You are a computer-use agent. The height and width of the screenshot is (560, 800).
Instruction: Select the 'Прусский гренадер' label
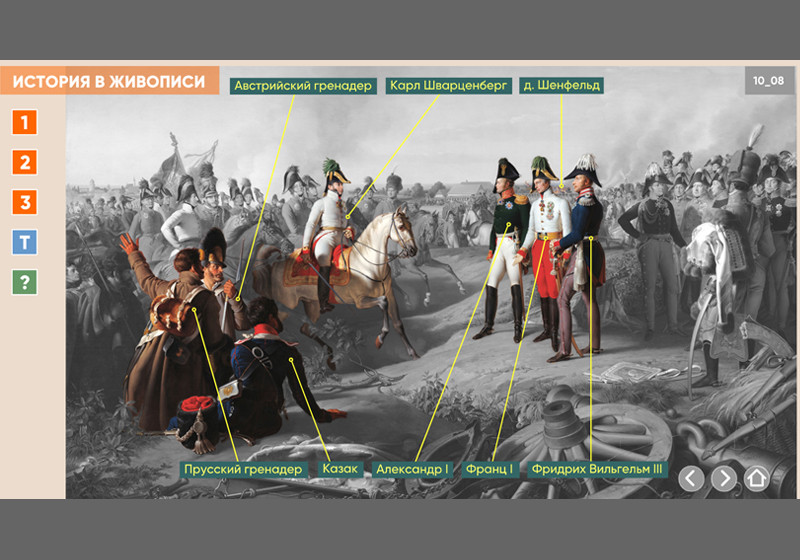tap(243, 469)
